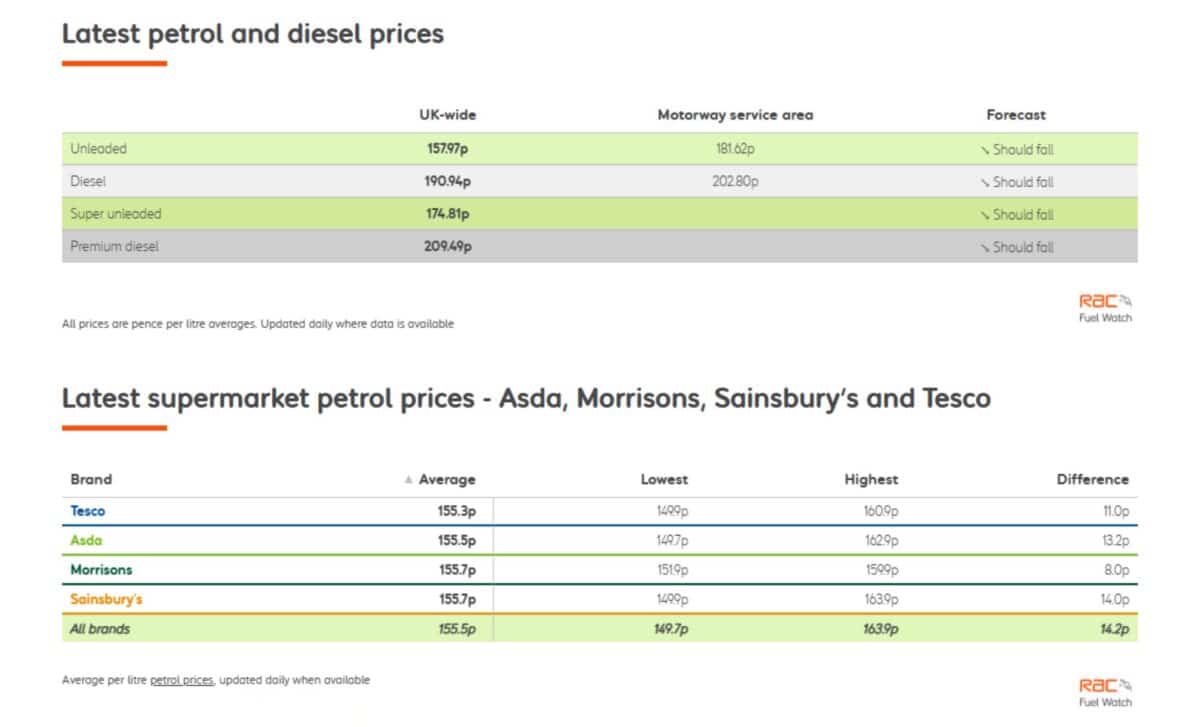The image size is (1200, 727).
Task: Click Asda's 162.9p highest price
Action: click(881, 540)
